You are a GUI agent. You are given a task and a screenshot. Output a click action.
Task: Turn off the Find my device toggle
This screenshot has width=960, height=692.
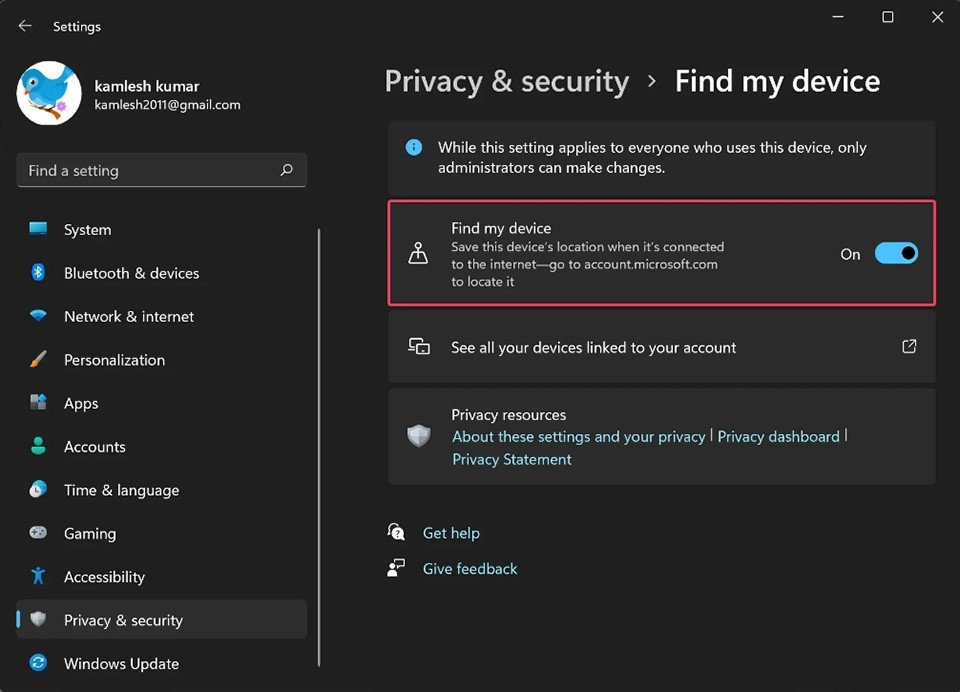pyautogui.click(x=895, y=253)
